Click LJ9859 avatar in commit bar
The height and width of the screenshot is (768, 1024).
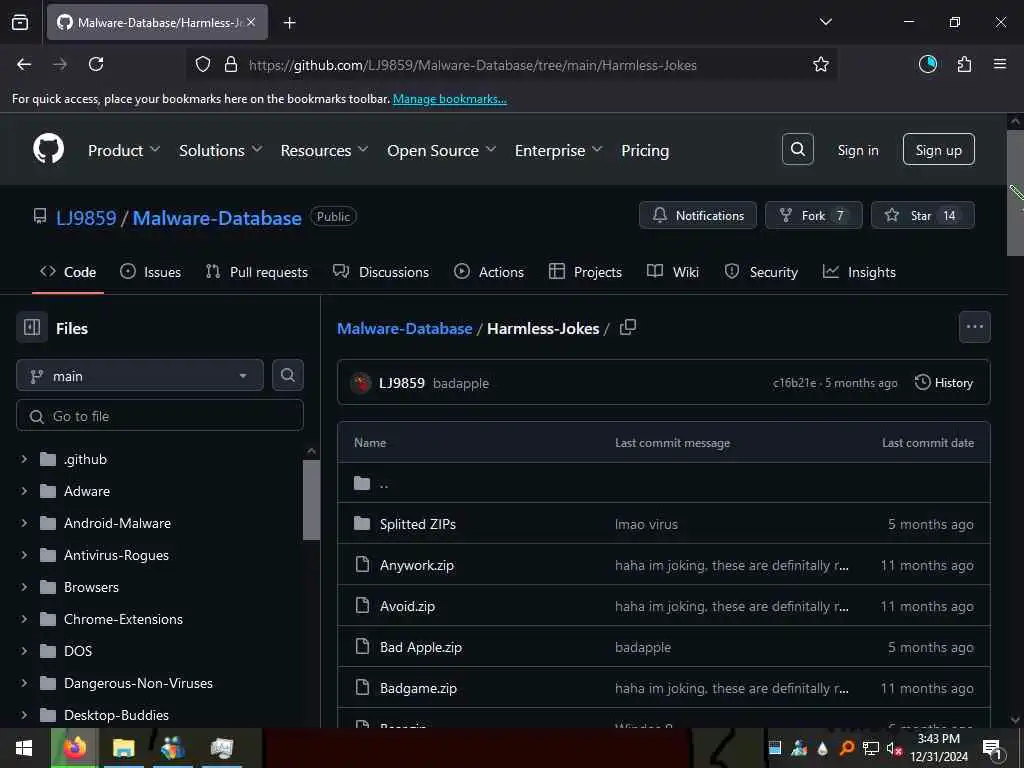(360, 383)
